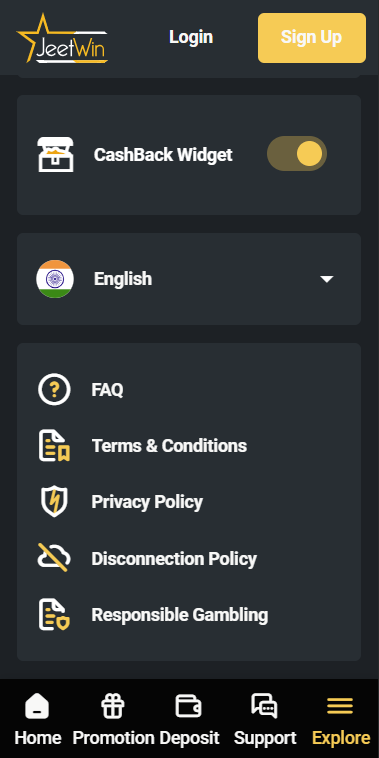Screen dimensions: 379x758
Task: Open the Promotion tab
Action: (113, 719)
